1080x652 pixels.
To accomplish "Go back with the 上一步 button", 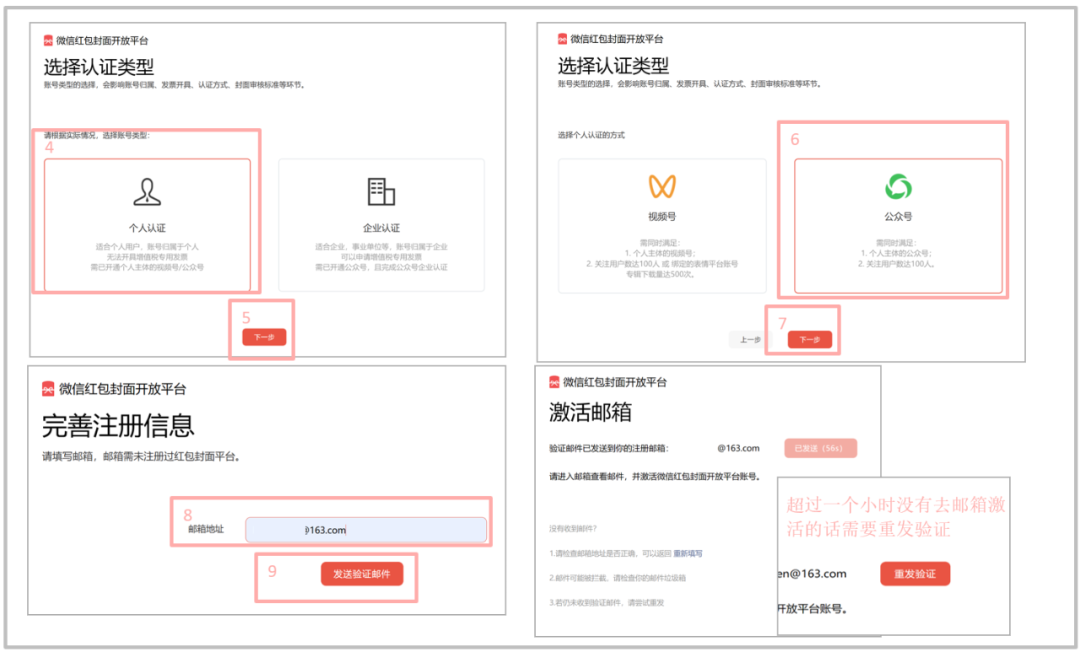I will pyautogui.click(x=750, y=340).
